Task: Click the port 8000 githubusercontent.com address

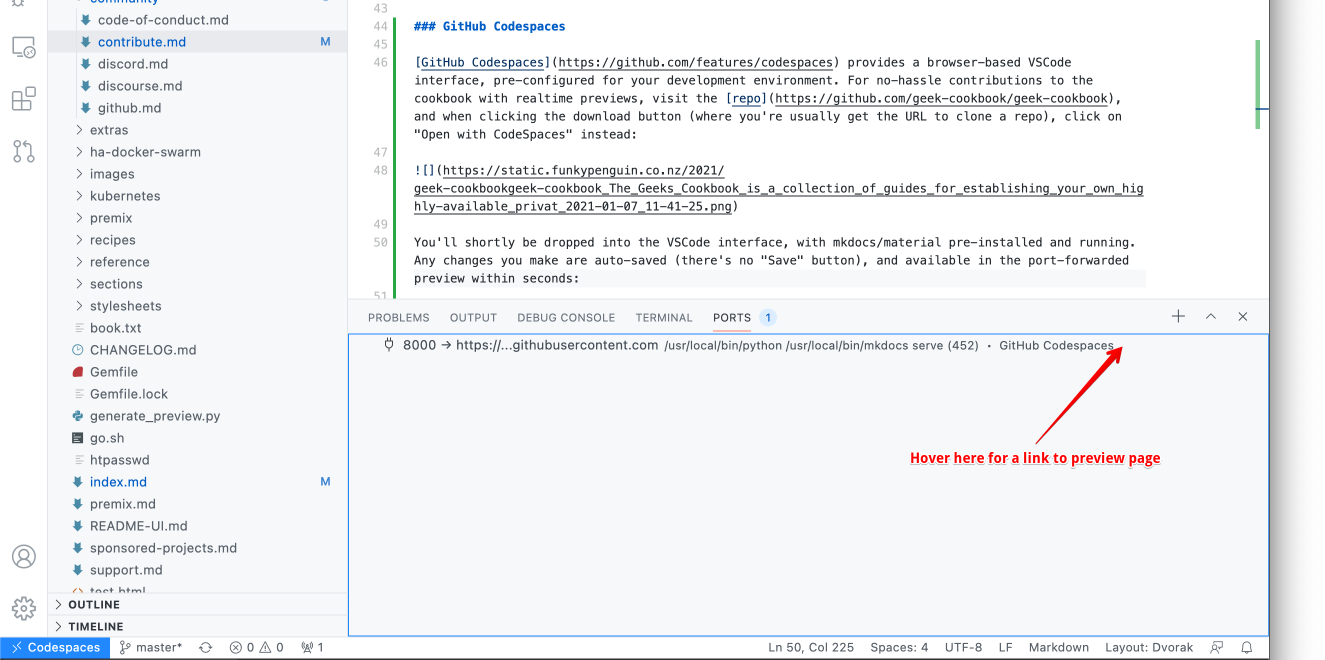Action: tap(557, 345)
